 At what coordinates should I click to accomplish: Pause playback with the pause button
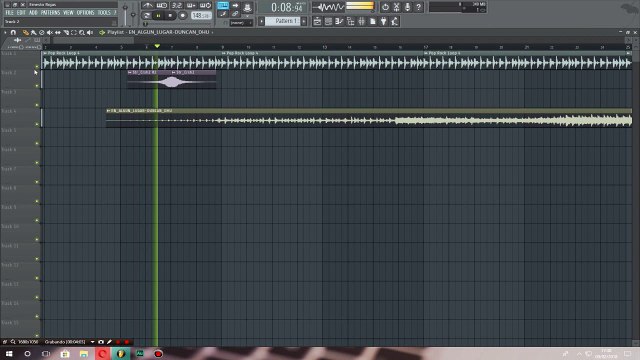pyautogui.click(x=158, y=16)
